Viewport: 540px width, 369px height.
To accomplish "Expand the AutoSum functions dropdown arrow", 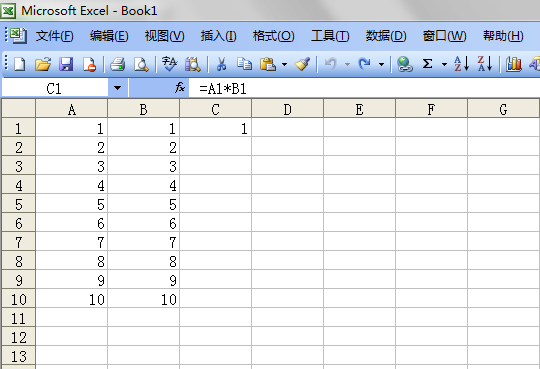I will (x=444, y=64).
